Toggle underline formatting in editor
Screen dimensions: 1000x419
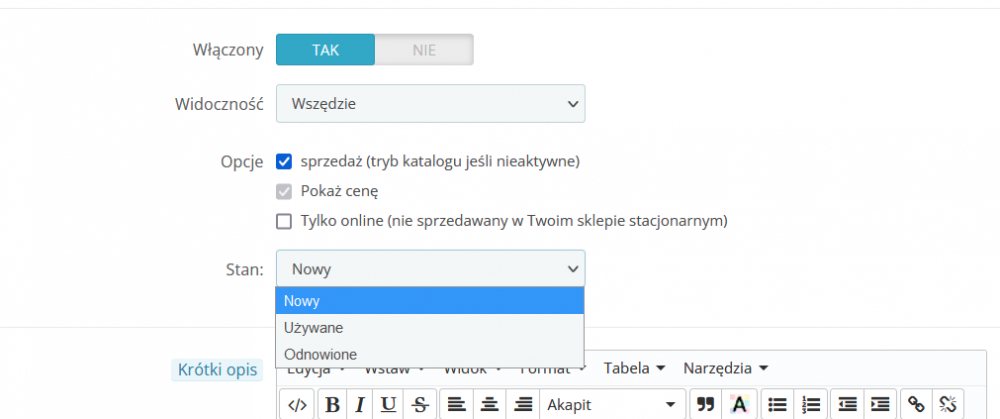coord(388,404)
